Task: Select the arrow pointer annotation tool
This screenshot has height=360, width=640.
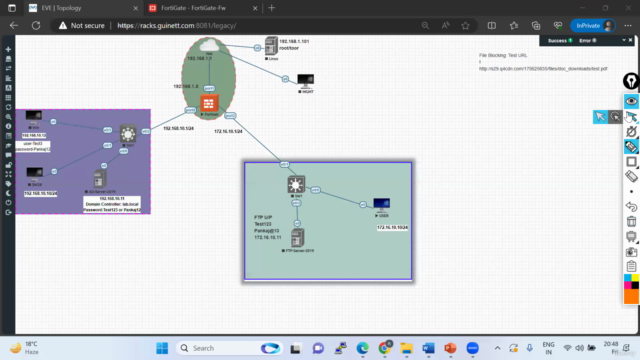Action: pos(600,117)
